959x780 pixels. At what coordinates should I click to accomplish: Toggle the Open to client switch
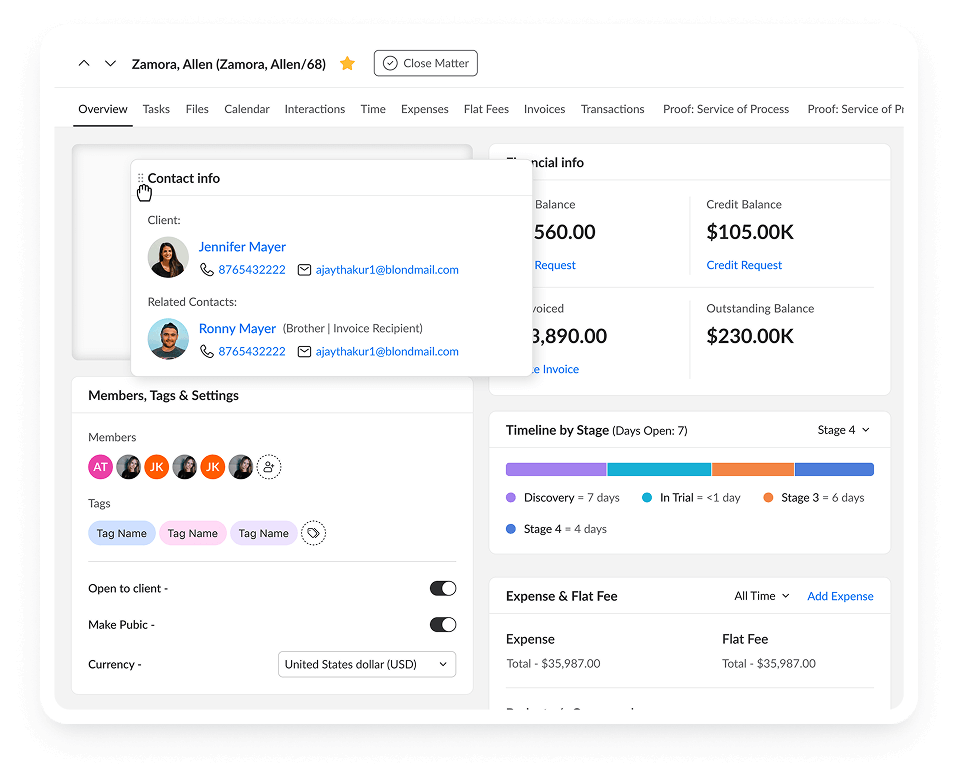point(443,588)
